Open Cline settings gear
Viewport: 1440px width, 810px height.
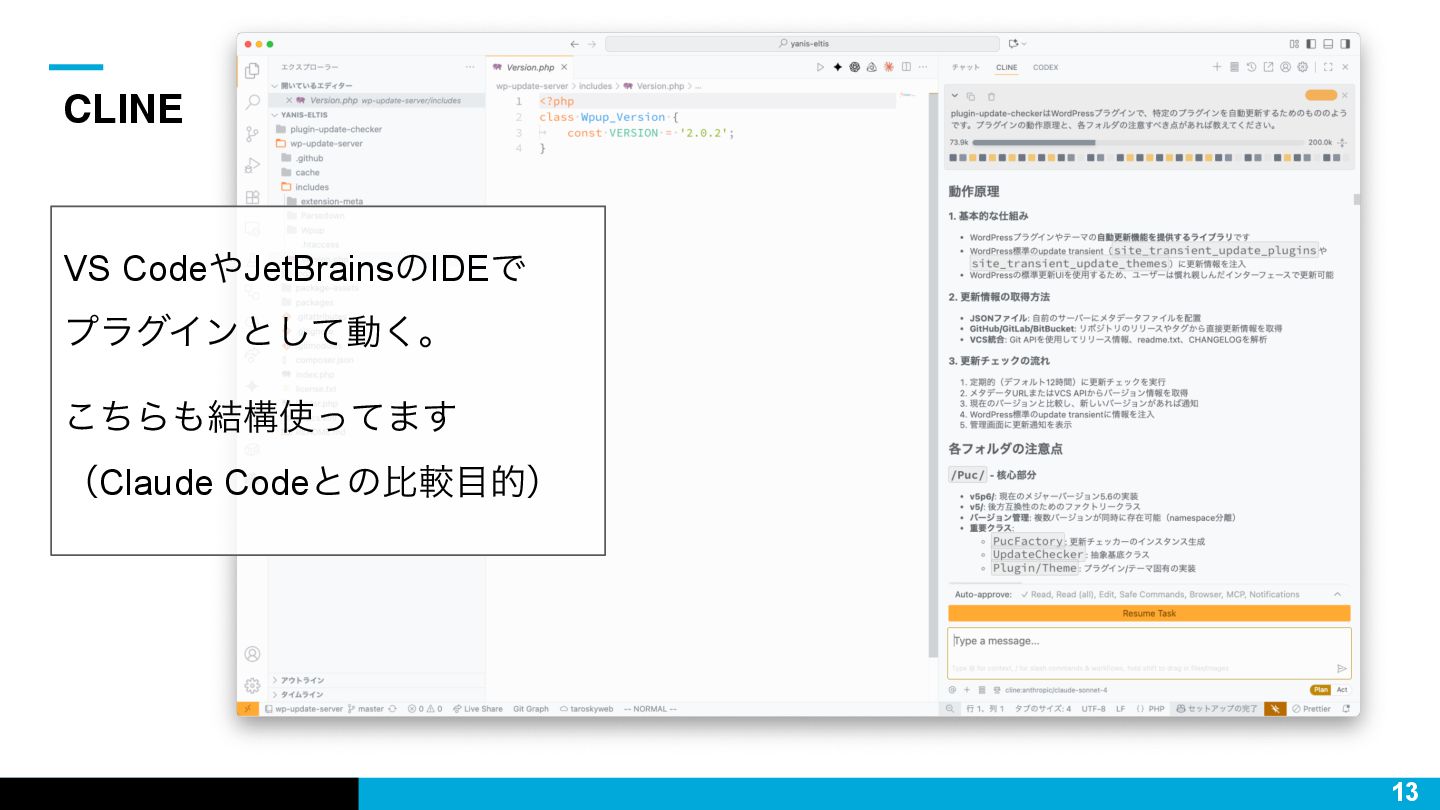pyautogui.click(x=1302, y=67)
